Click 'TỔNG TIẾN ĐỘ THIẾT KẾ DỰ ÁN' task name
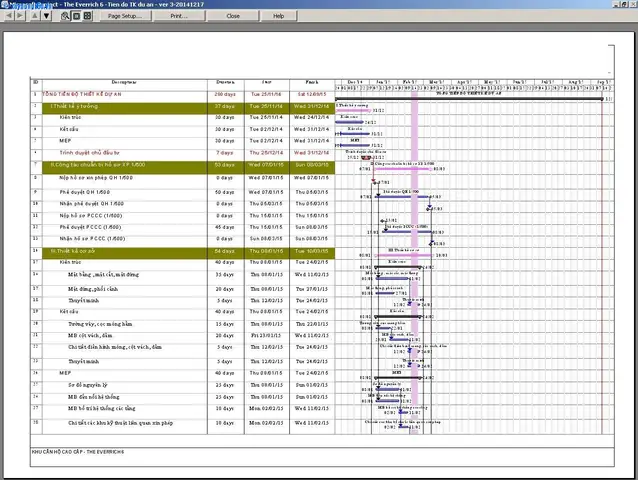 pos(82,94)
